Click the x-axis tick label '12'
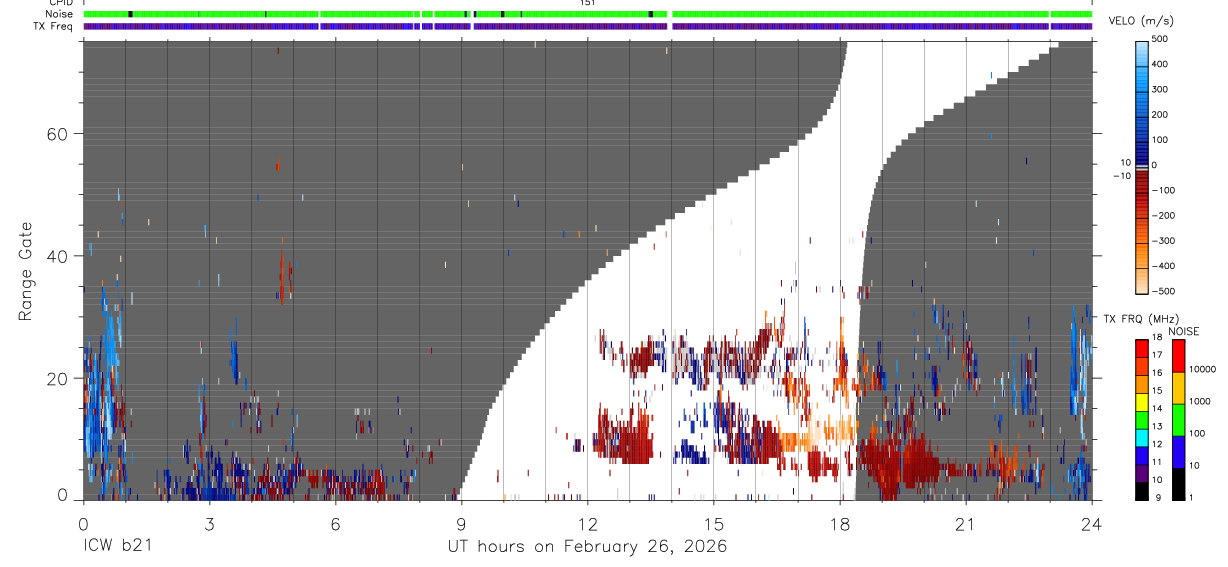The height and width of the screenshot is (567, 1228). [588, 523]
